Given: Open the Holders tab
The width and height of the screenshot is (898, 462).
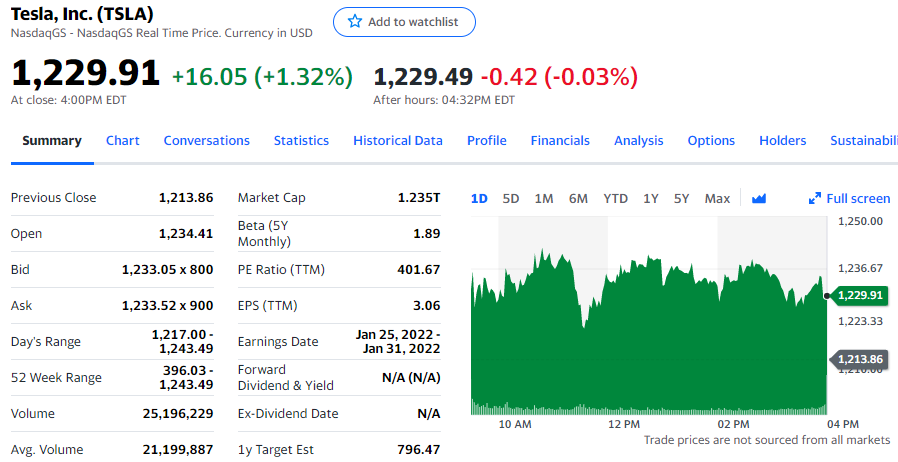Looking at the screenshot, I should tap(782, 141).
